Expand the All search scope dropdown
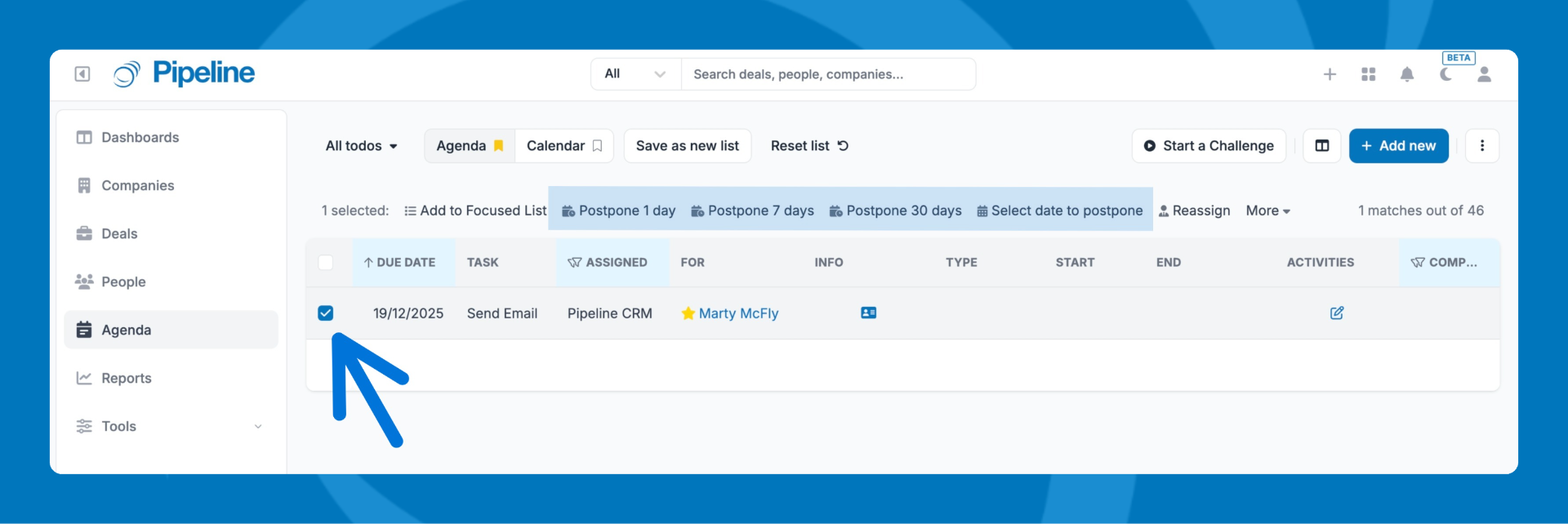This screenshot has height=524, width=1568. coord(635,74)
